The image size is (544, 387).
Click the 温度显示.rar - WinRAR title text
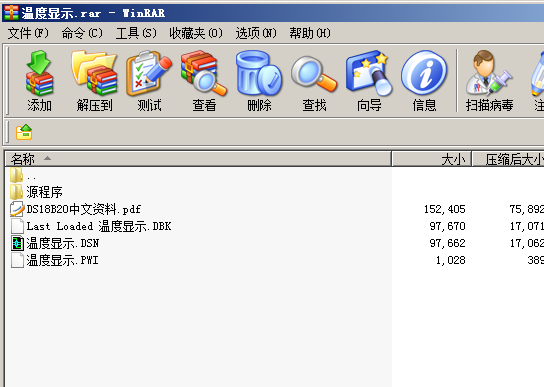(x=93, y=13)
